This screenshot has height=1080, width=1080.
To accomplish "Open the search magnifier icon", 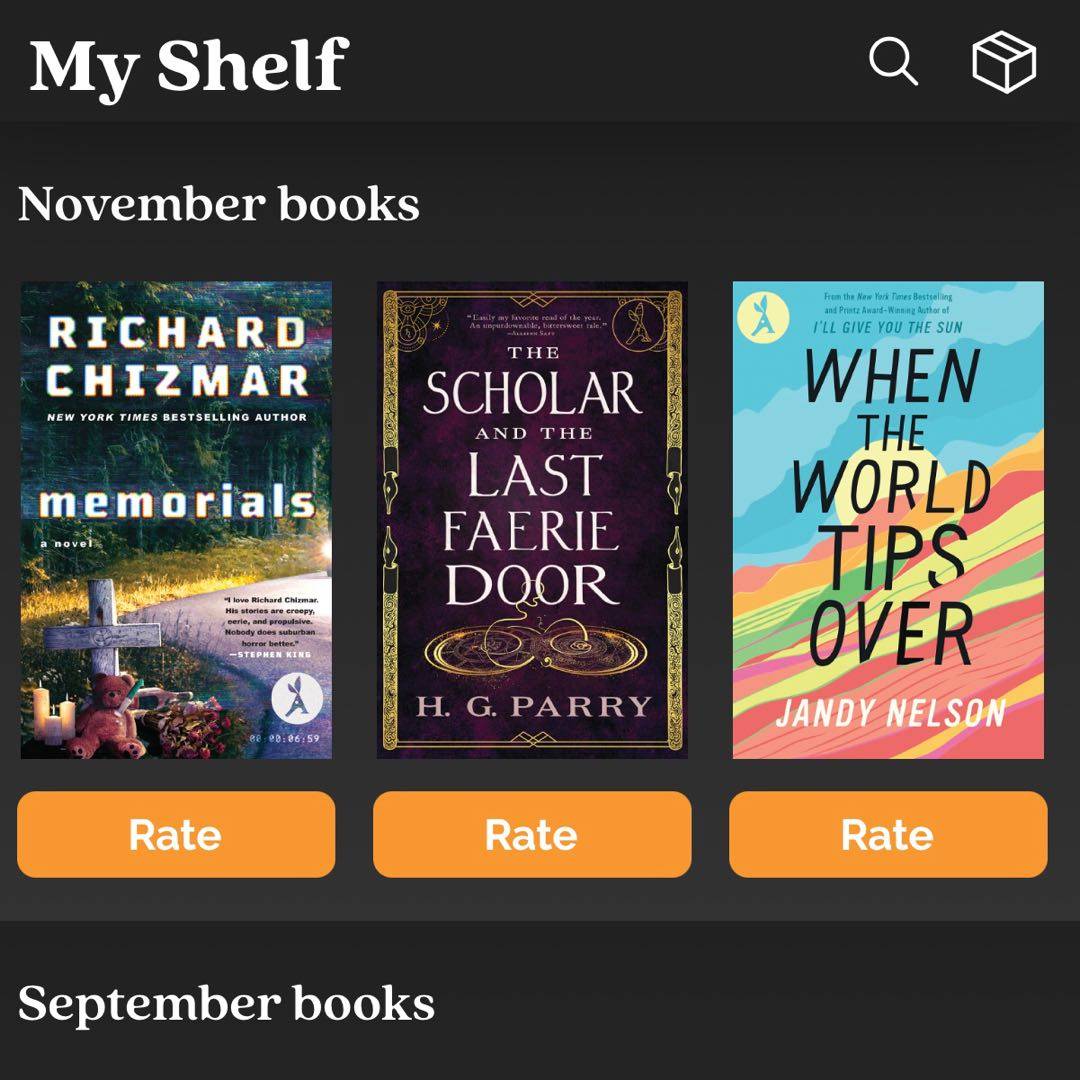I will tap(893, 62).
